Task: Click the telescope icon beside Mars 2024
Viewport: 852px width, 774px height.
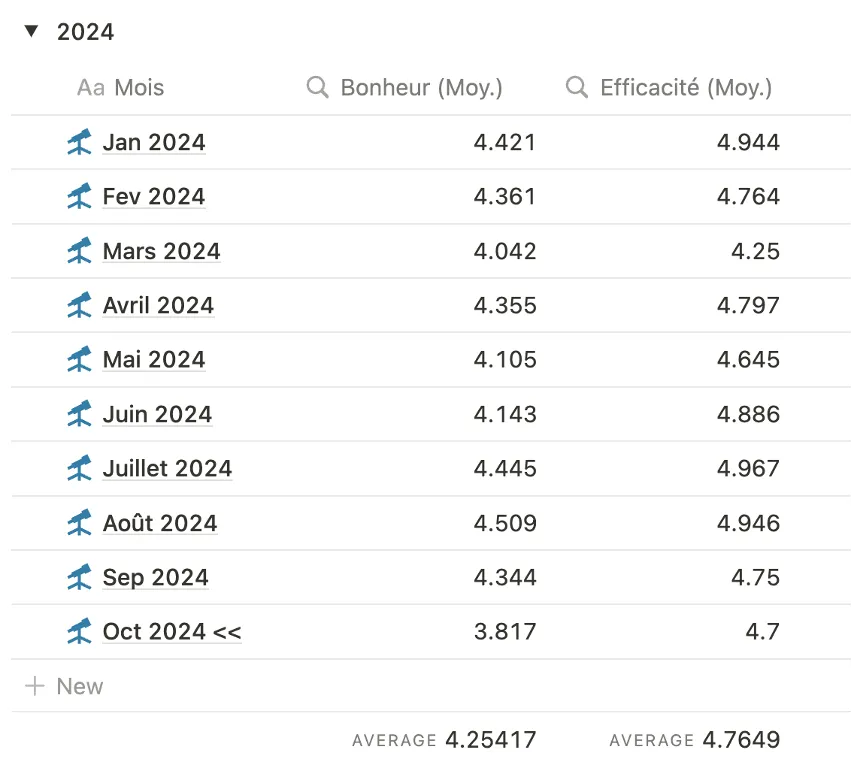Action: click(79, 251)
